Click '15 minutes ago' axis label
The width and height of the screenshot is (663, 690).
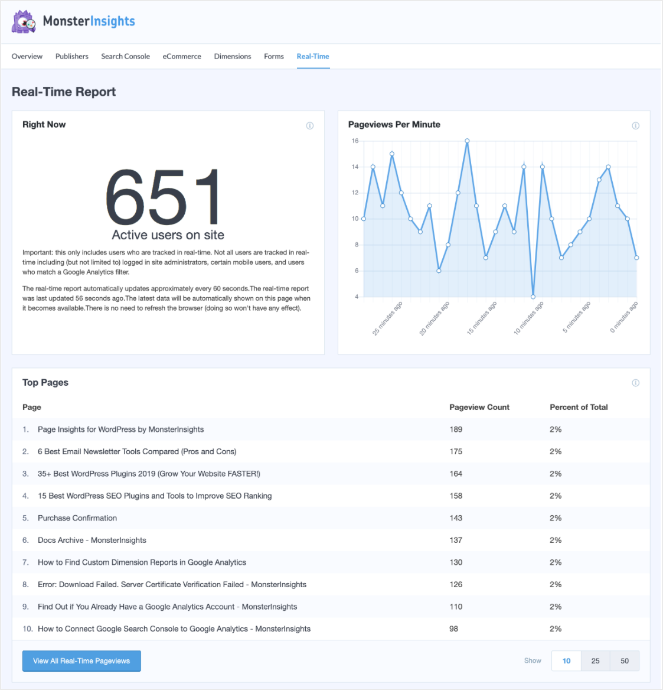tap(482, 319)
